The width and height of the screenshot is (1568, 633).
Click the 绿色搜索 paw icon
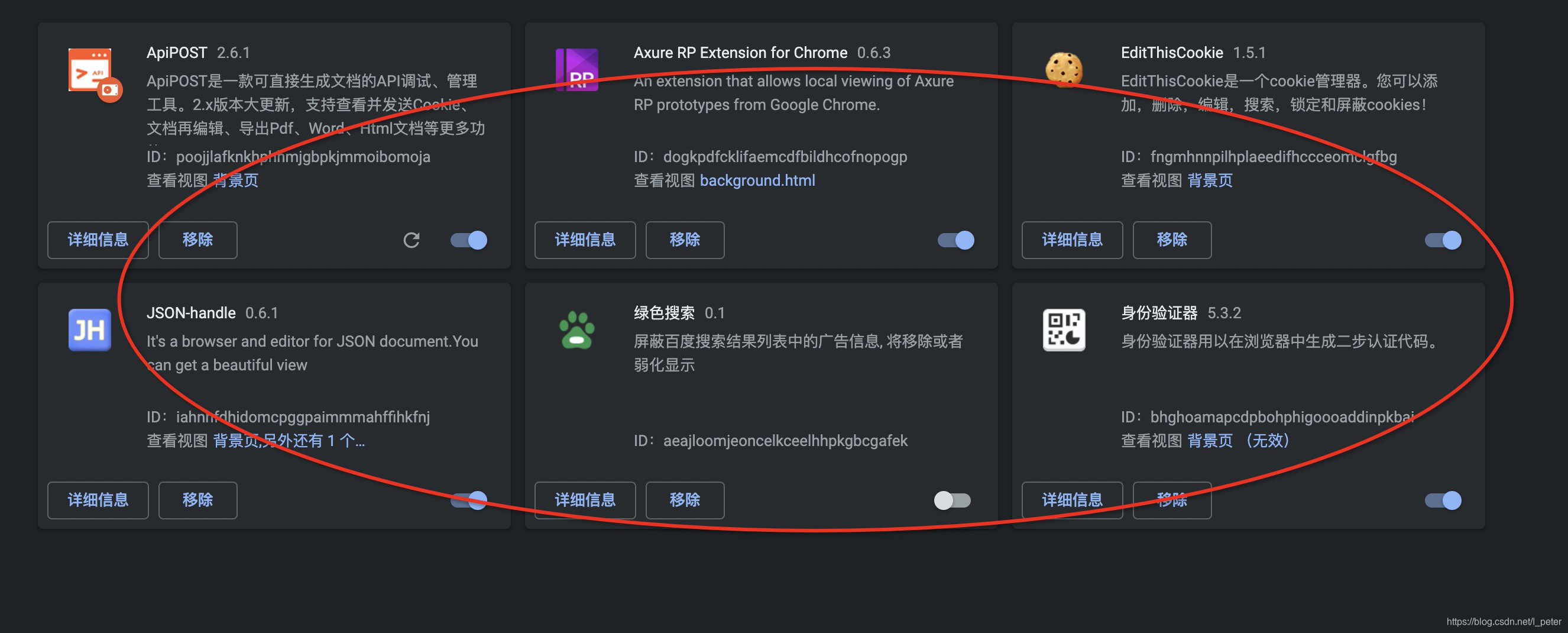pyautogui.click(x=576, y=330)
